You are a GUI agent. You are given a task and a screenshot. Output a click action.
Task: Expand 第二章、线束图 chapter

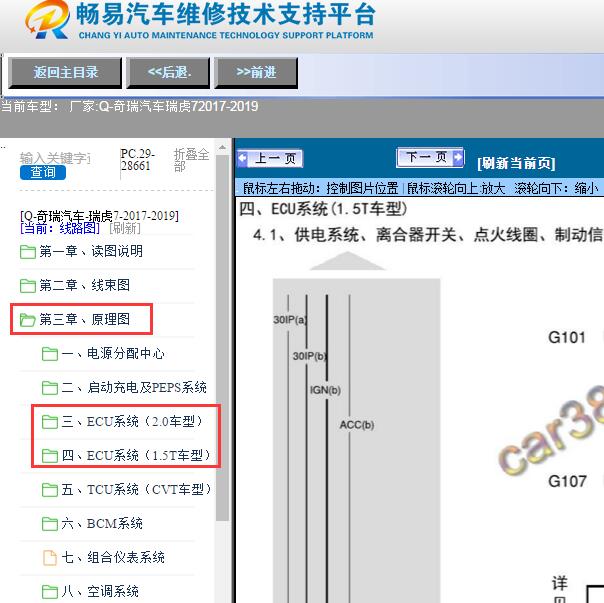(84, 286)
